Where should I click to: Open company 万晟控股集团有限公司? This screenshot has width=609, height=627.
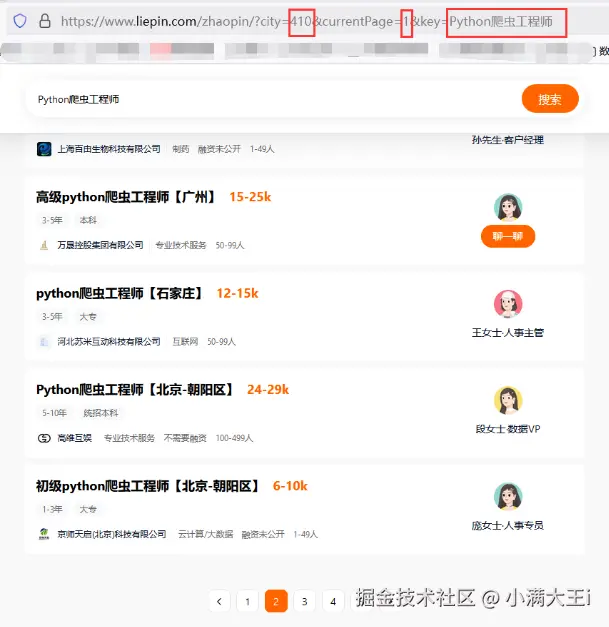(x=100, y=245)
